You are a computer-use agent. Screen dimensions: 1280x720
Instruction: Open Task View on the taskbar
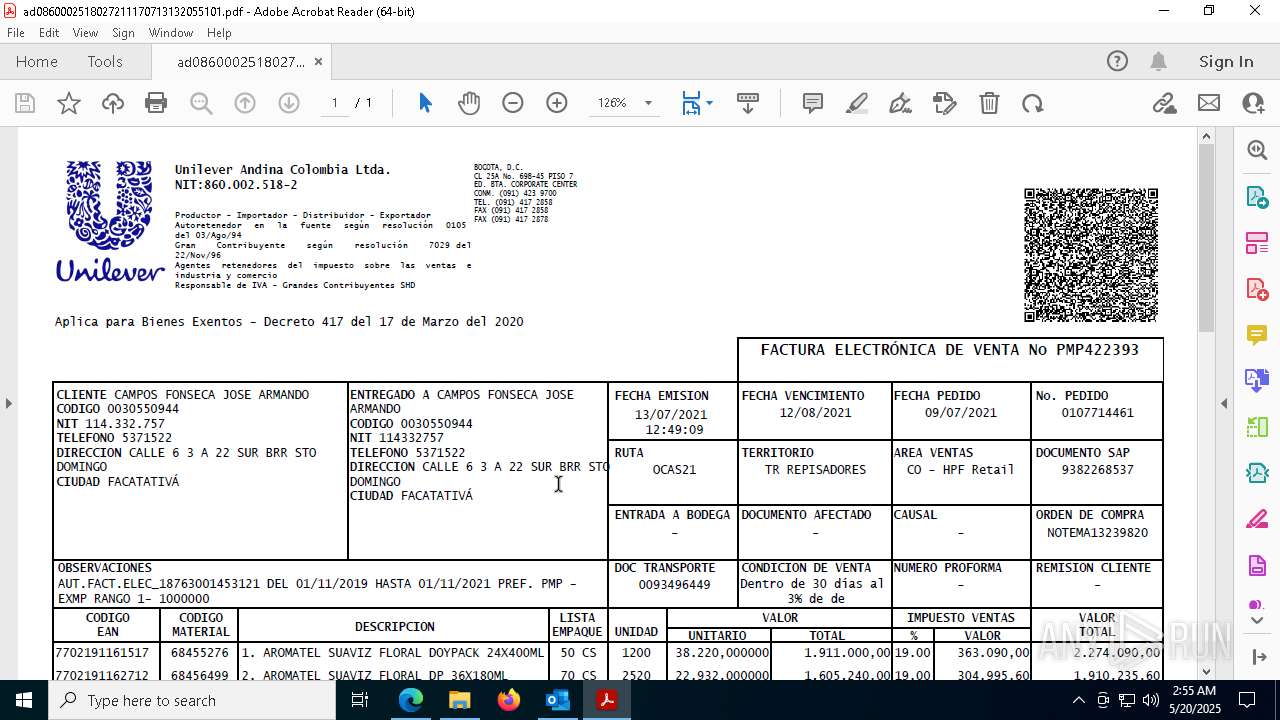(x=360, y=700)
